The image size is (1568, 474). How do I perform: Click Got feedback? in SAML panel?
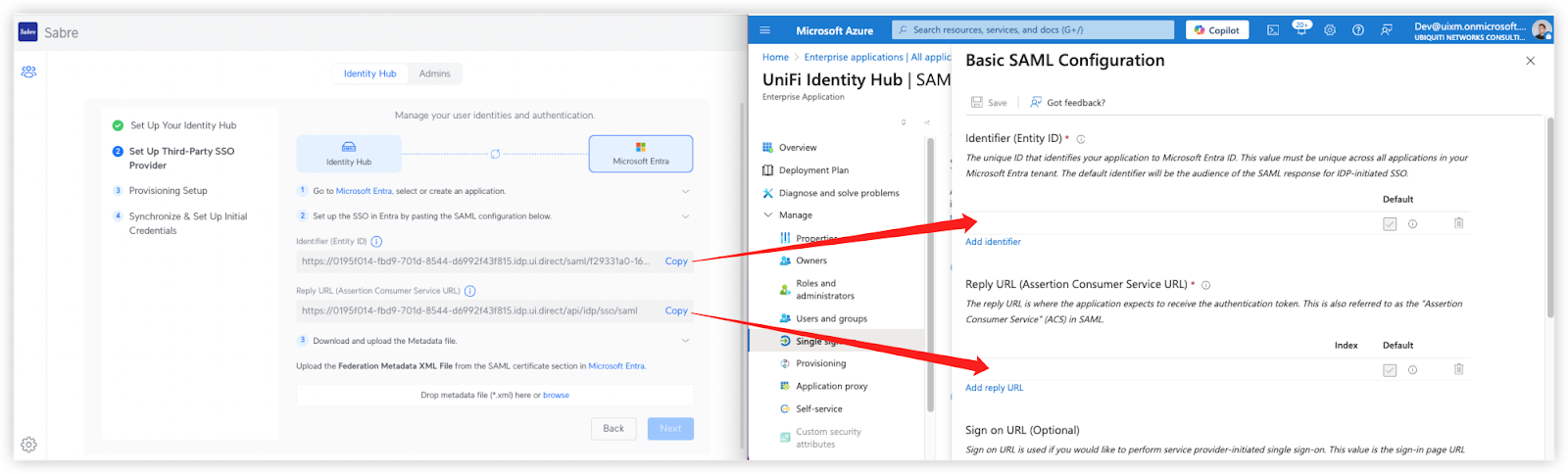pos(1067,102)
